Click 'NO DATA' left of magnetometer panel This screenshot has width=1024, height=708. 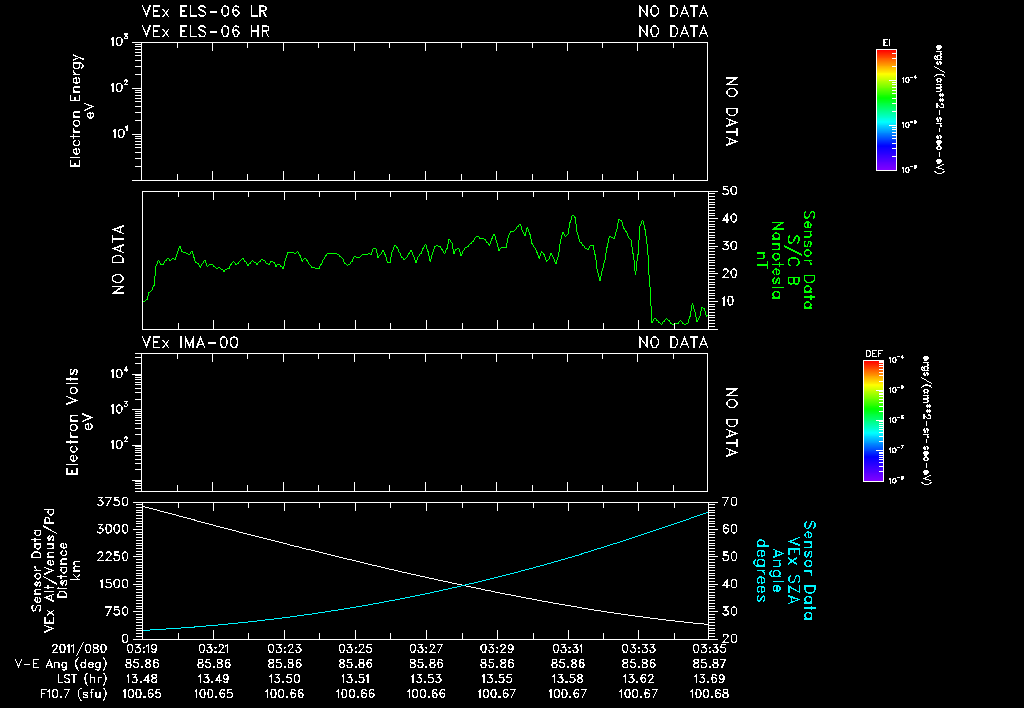pos(118,260)
